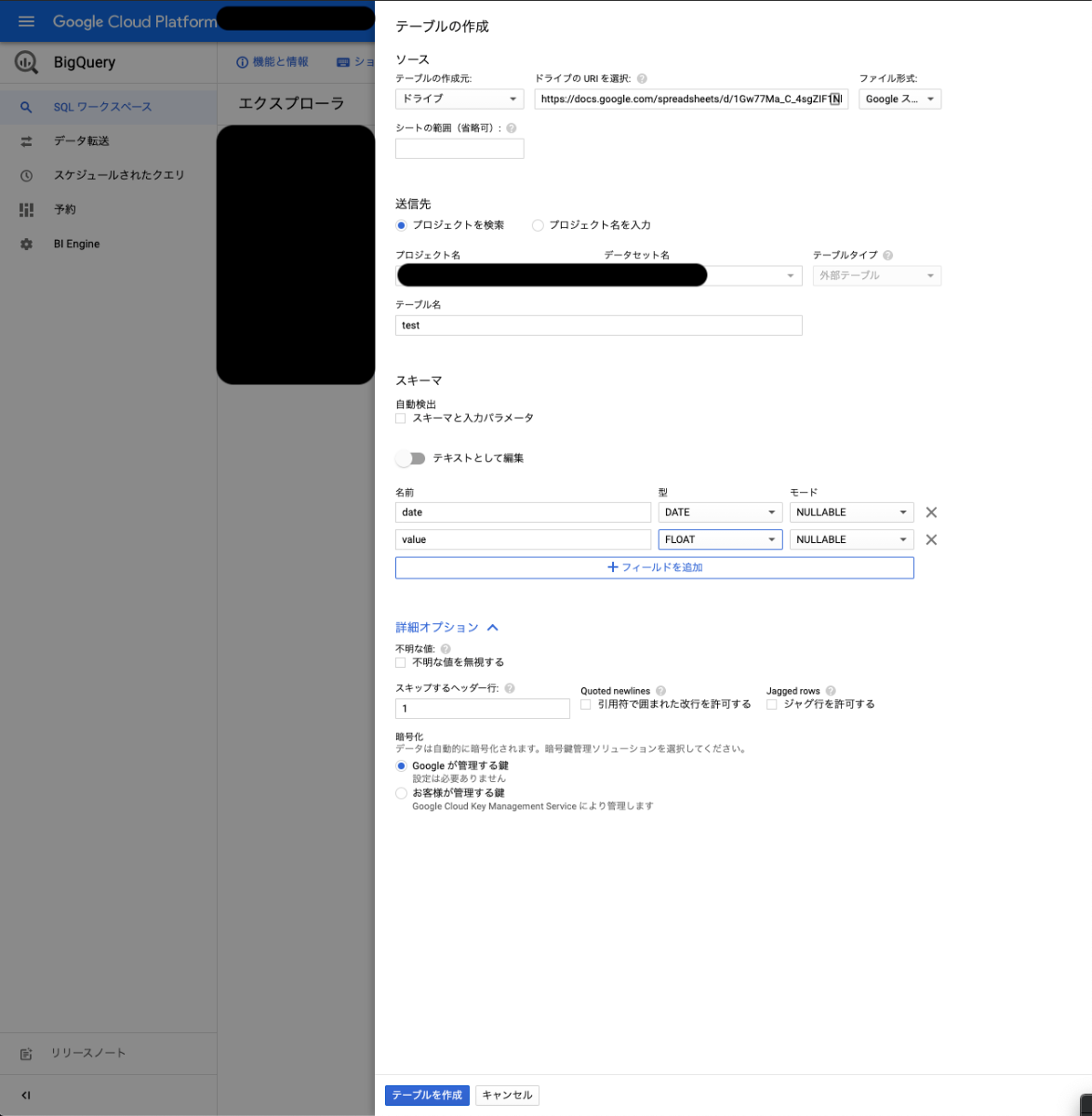The width and height of the screenshot is (1092, 1116).
Task: Click スキップするヘッダー行 input with 1
Action: (483, 709)
